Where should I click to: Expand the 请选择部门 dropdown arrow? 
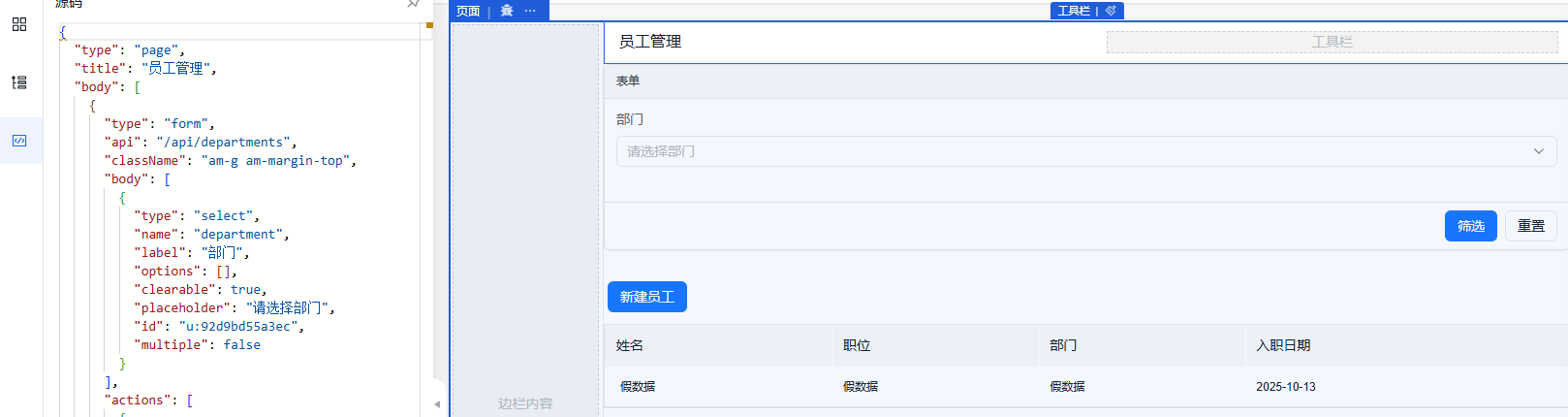click(1538, 151)
